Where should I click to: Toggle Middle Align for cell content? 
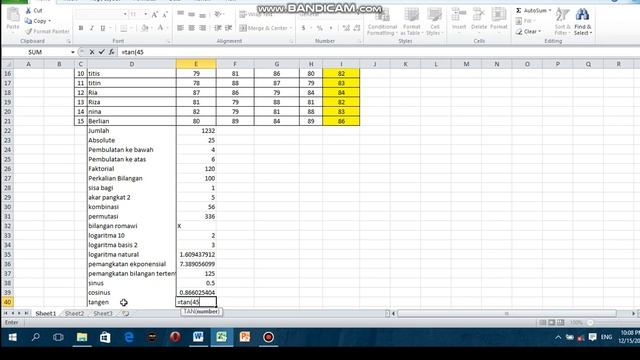point(191,15)
